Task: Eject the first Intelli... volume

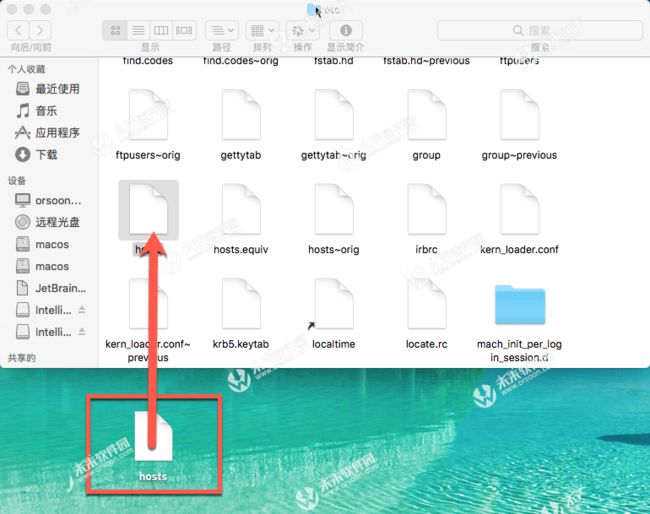Action: tap(82, 310)
